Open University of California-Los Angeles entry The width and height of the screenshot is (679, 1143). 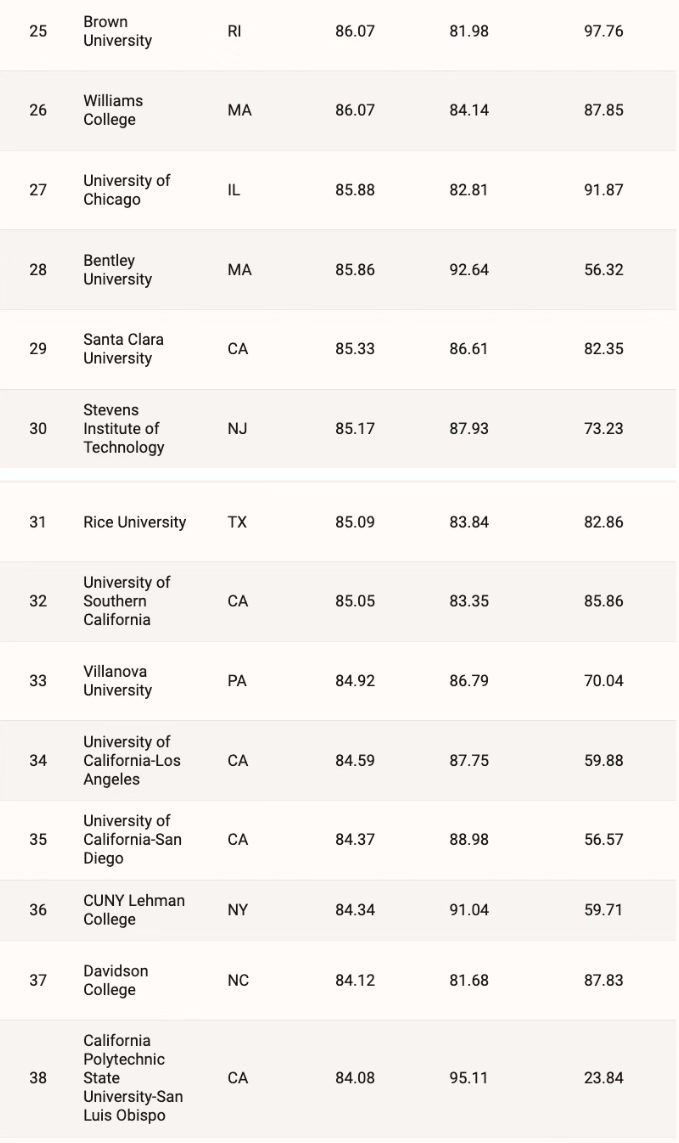click(x=132, y=760)
